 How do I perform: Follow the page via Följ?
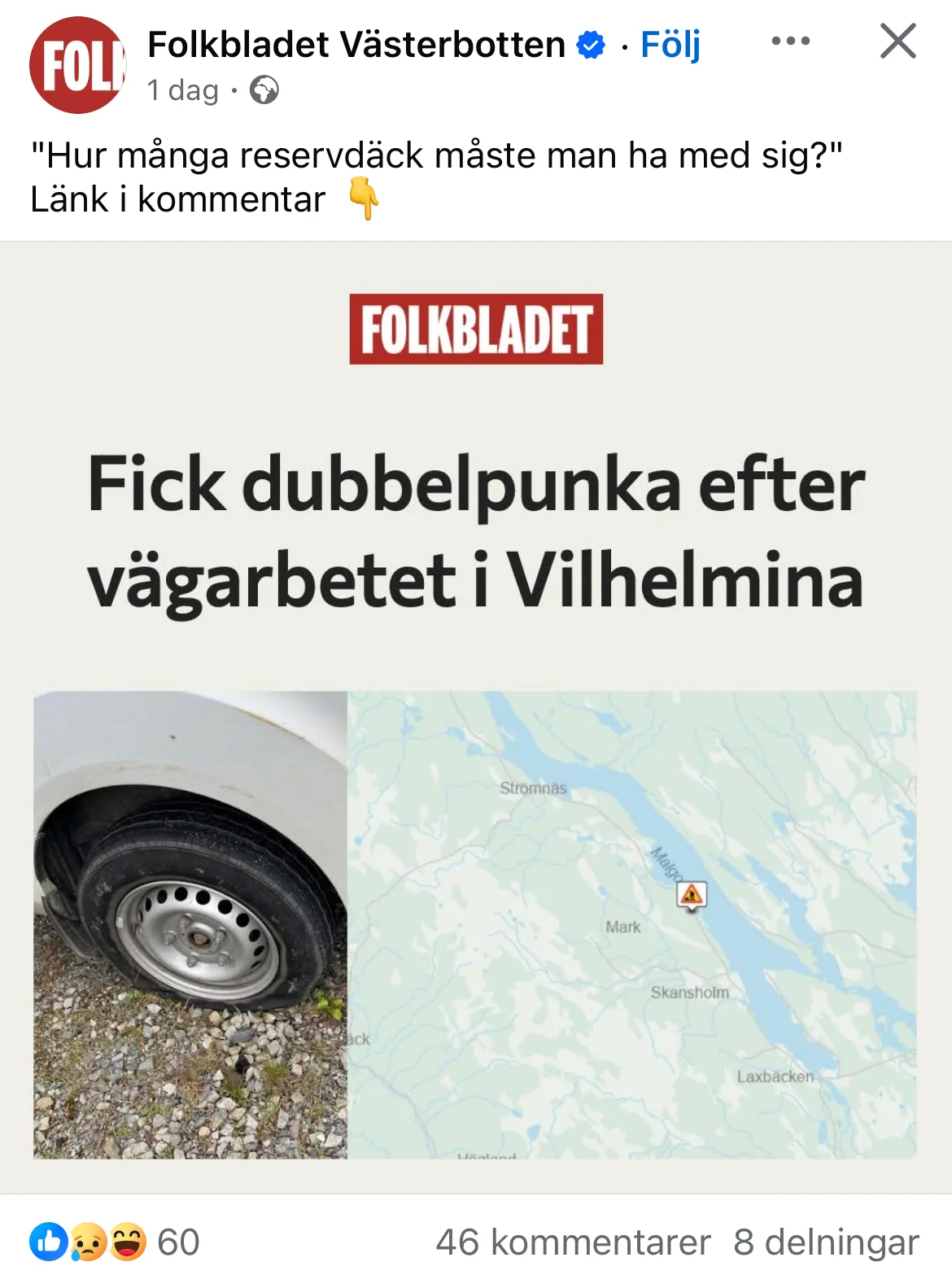[670, 45]
